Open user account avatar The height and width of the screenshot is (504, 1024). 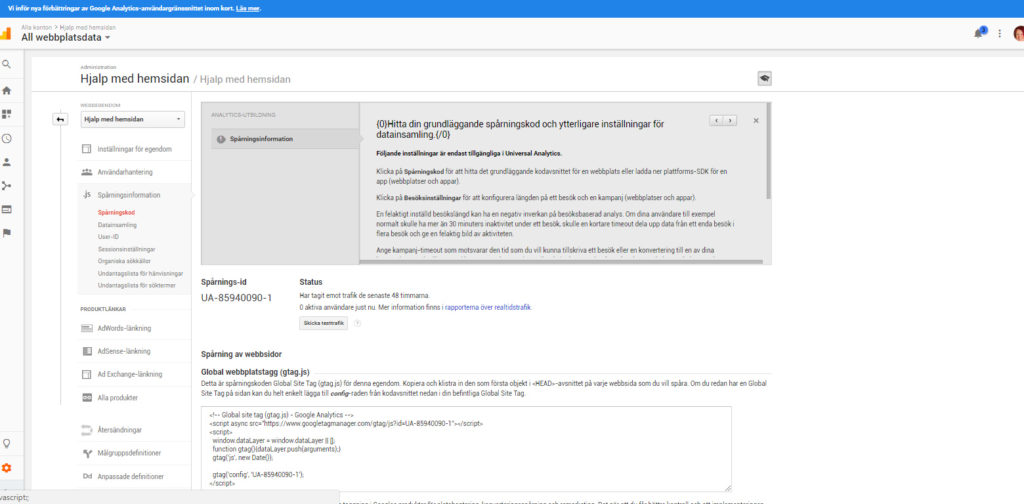[1018, 33]
